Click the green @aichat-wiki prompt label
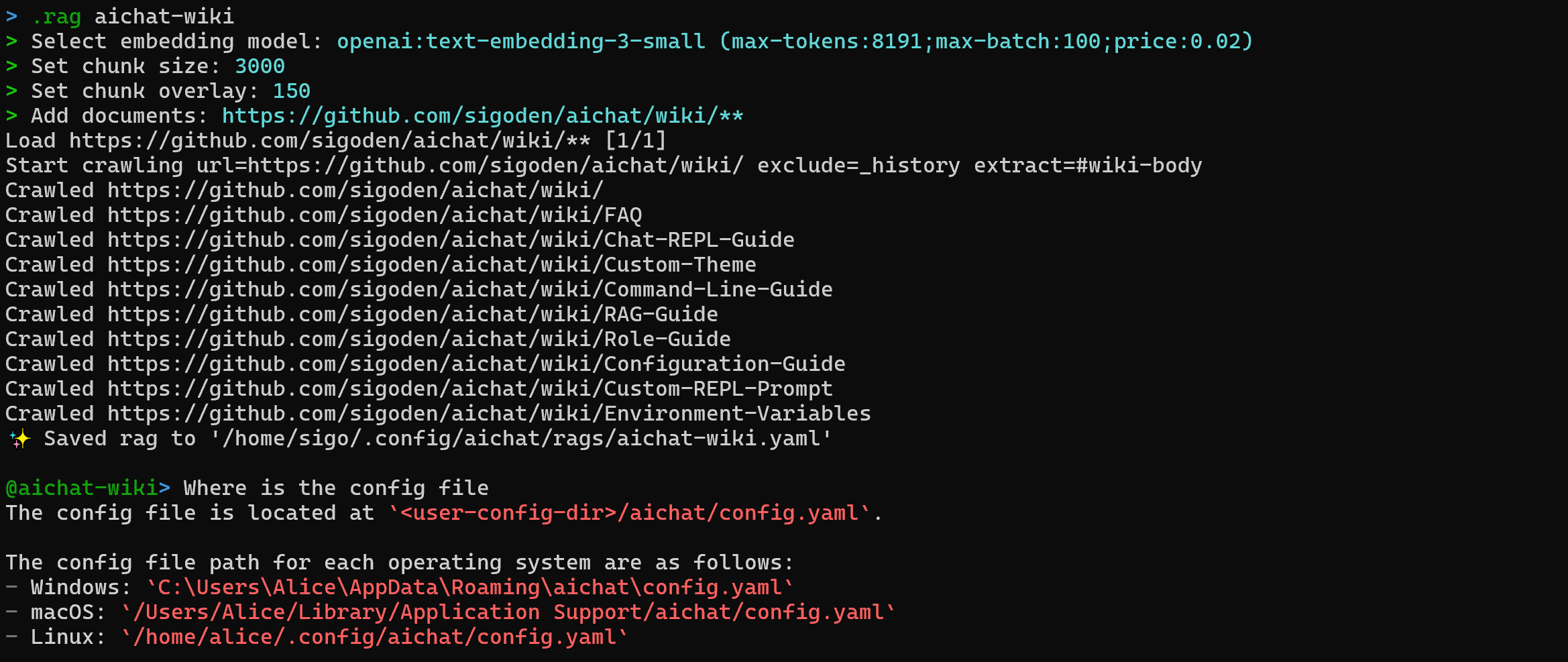The width and height of the screenshot is (1568, 662). 81,488
